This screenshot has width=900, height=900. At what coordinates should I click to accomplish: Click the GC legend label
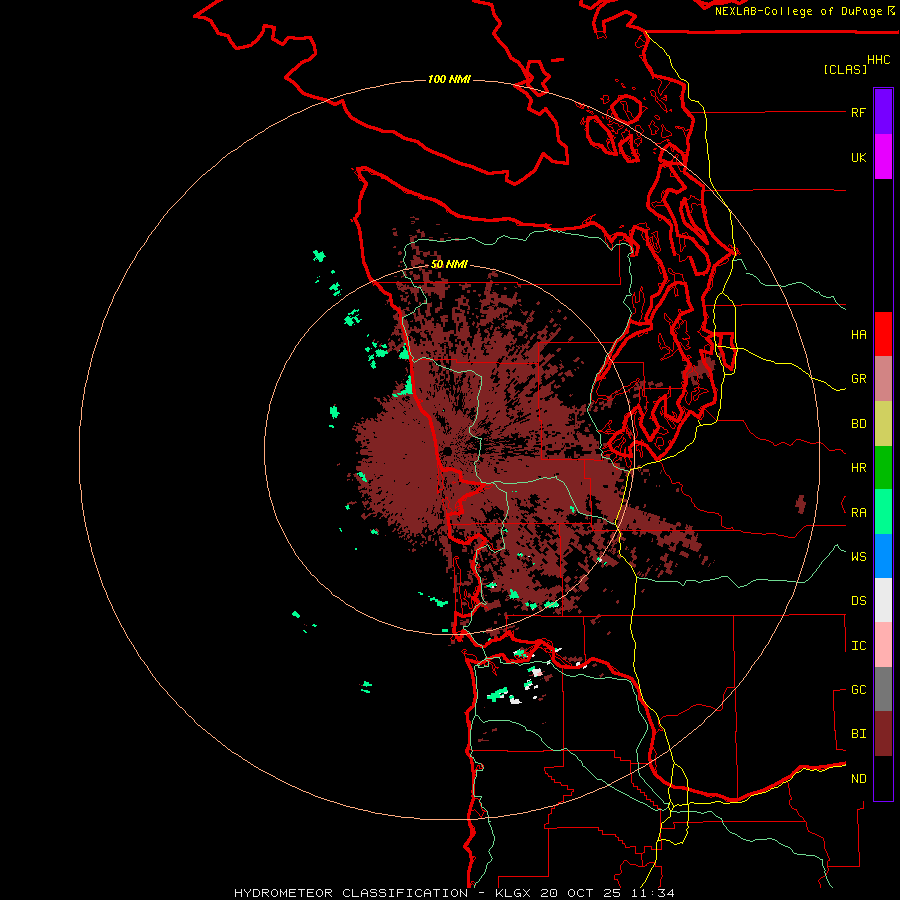click(x=858, y=690)
